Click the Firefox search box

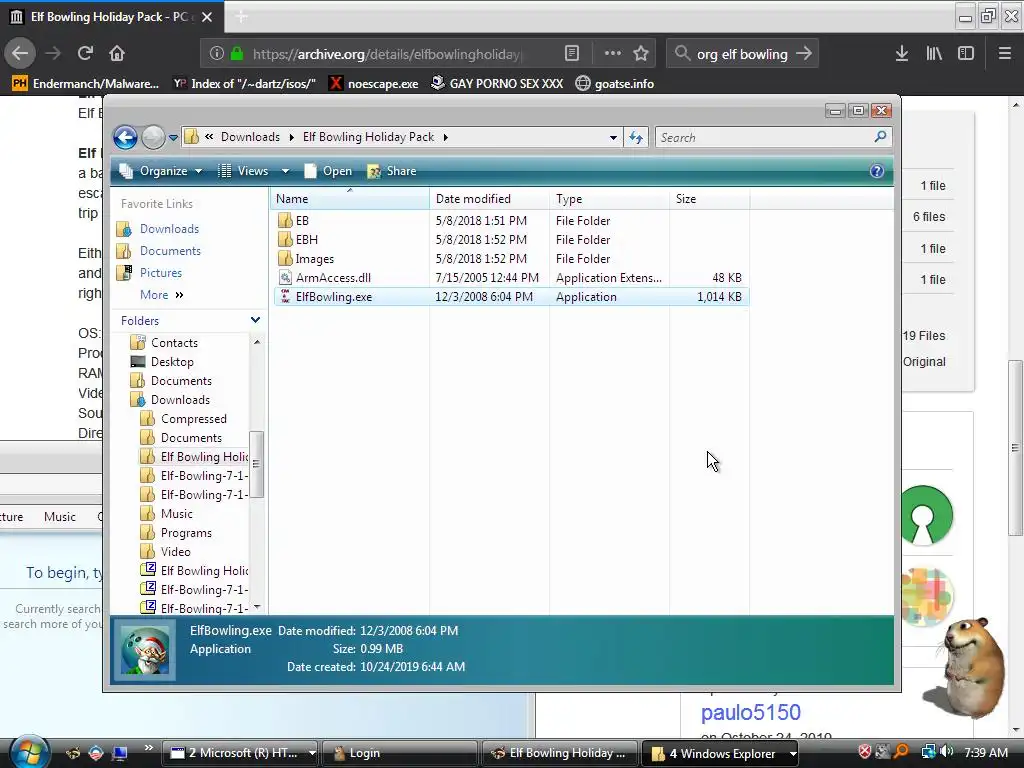[x=742, y=54]
